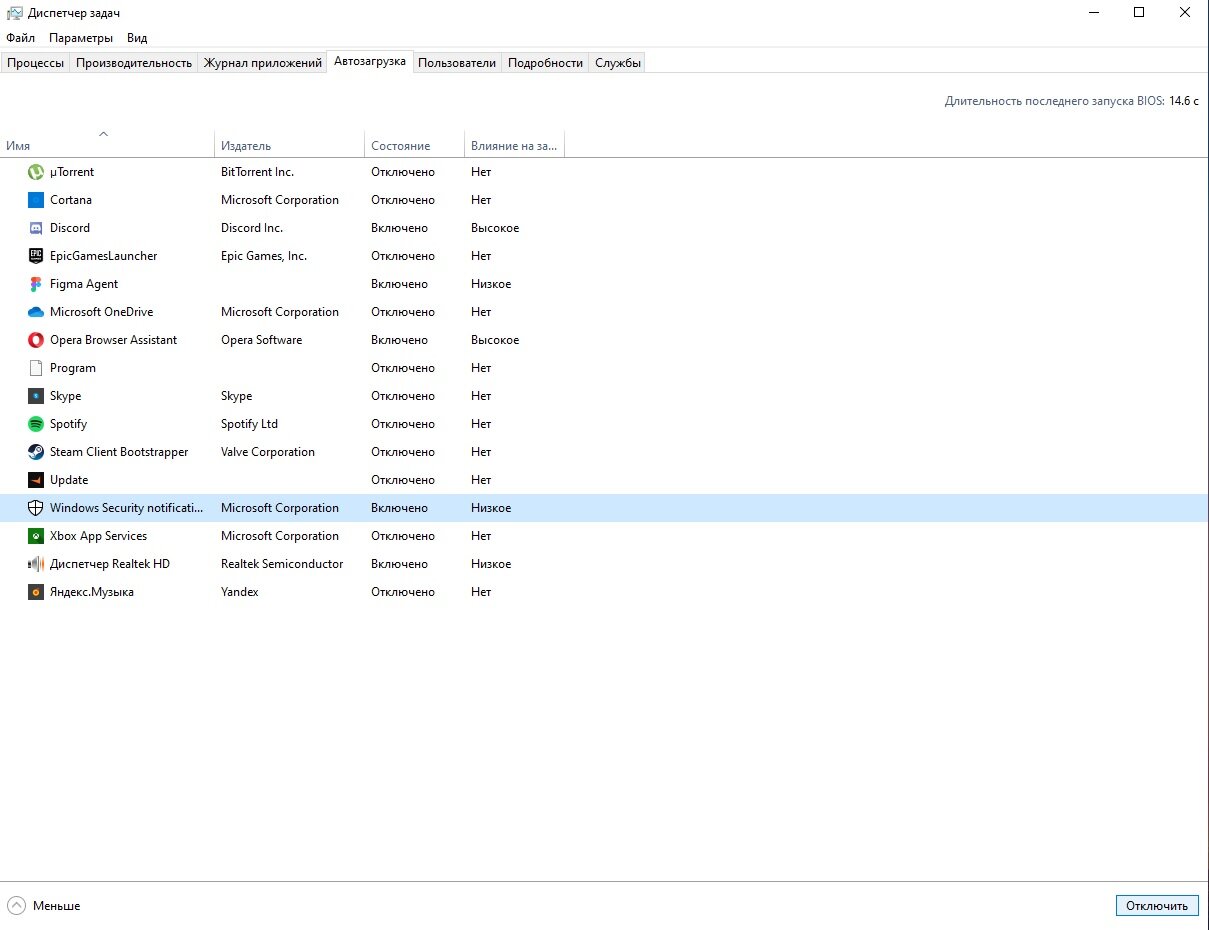Image resolution: width=1209 pixels, height=930 pixels.
Task: Click the EpicGamesLauncher icon
Action: 36,256
